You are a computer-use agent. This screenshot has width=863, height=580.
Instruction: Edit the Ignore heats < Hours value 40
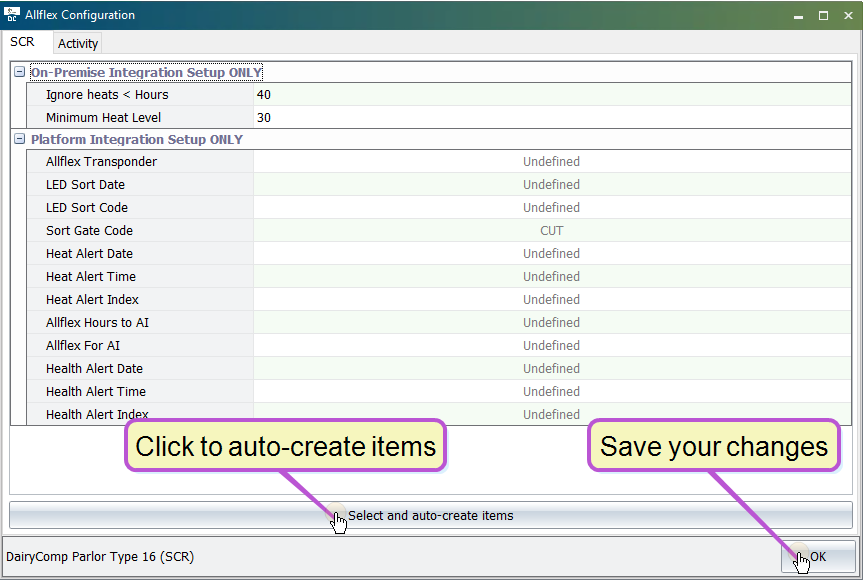(552, 95)
